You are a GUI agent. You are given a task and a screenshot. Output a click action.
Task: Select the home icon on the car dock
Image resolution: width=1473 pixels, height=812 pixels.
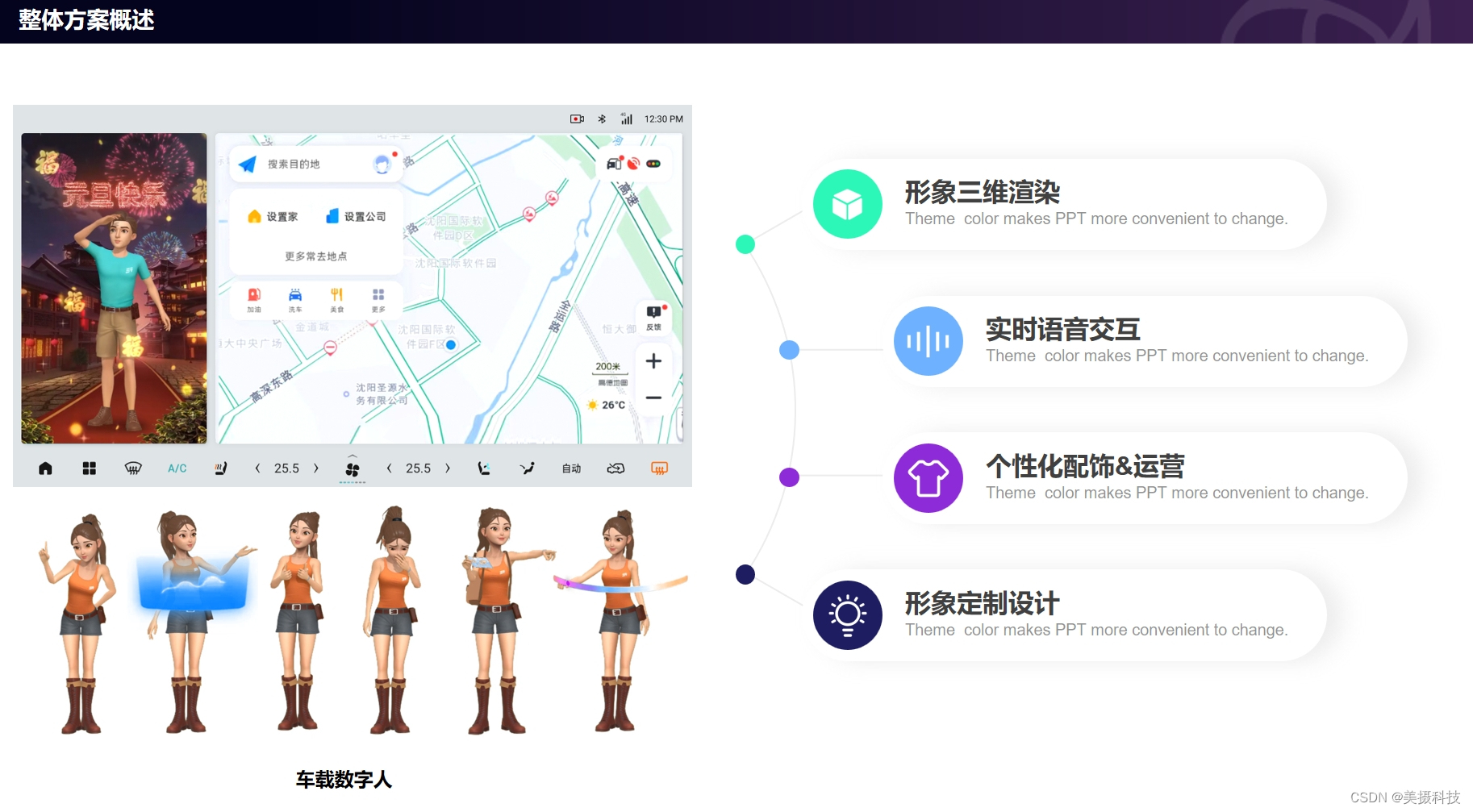point(46,468)
